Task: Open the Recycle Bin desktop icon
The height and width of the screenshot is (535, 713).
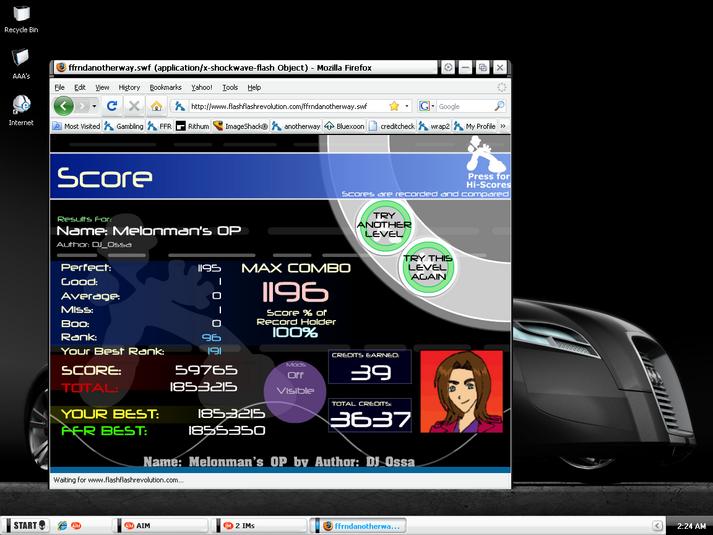Action: click(21, 20)
